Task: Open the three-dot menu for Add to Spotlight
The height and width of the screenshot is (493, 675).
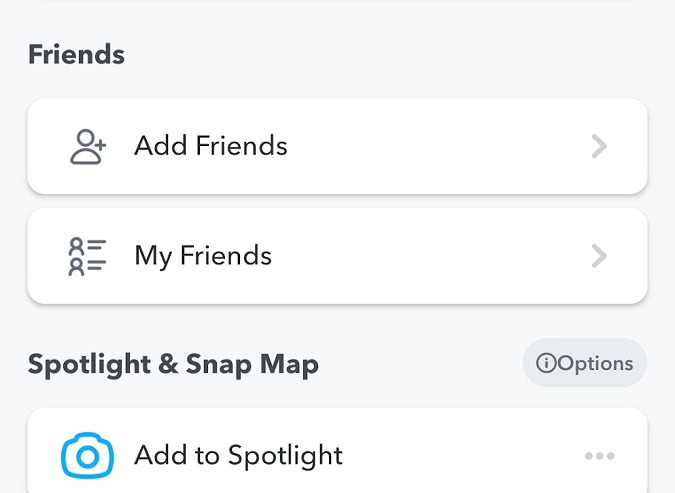Action: (599, 456)
